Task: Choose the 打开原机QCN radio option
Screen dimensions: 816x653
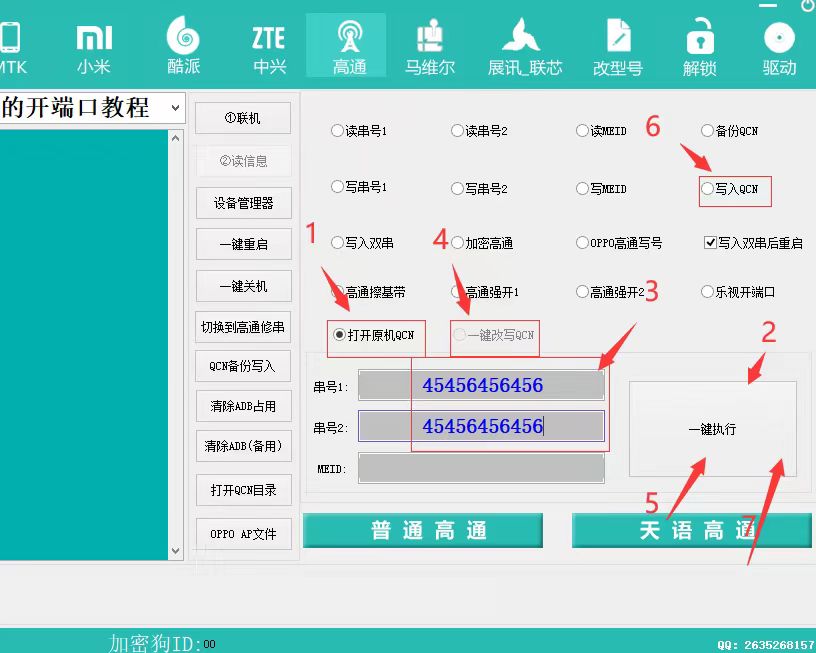Action: pos(340,335)
